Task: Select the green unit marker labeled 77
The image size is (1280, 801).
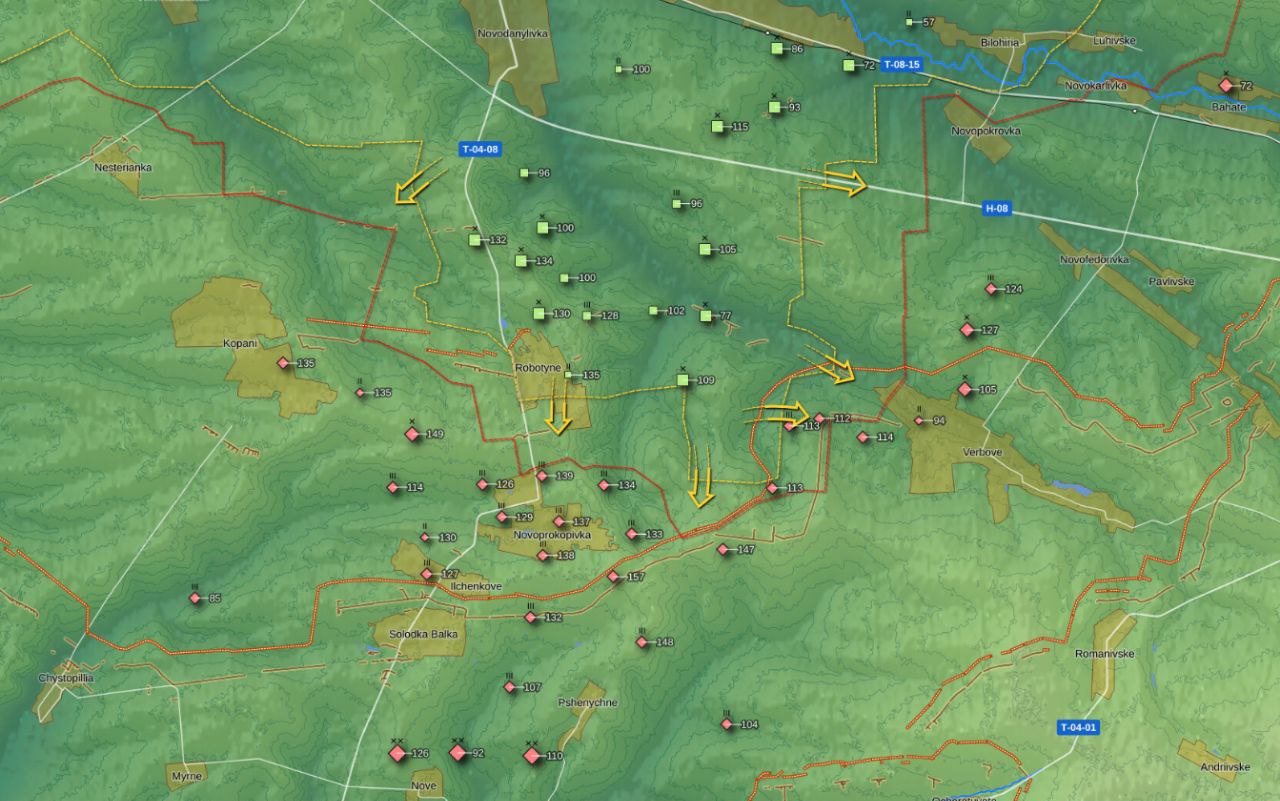Action: click(706, 315)
